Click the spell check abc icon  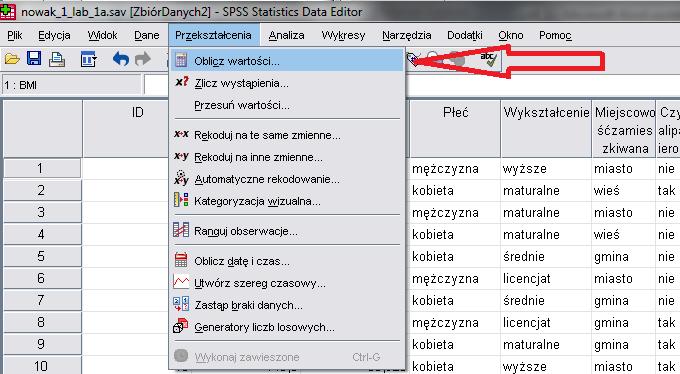(x=489, y=59)
